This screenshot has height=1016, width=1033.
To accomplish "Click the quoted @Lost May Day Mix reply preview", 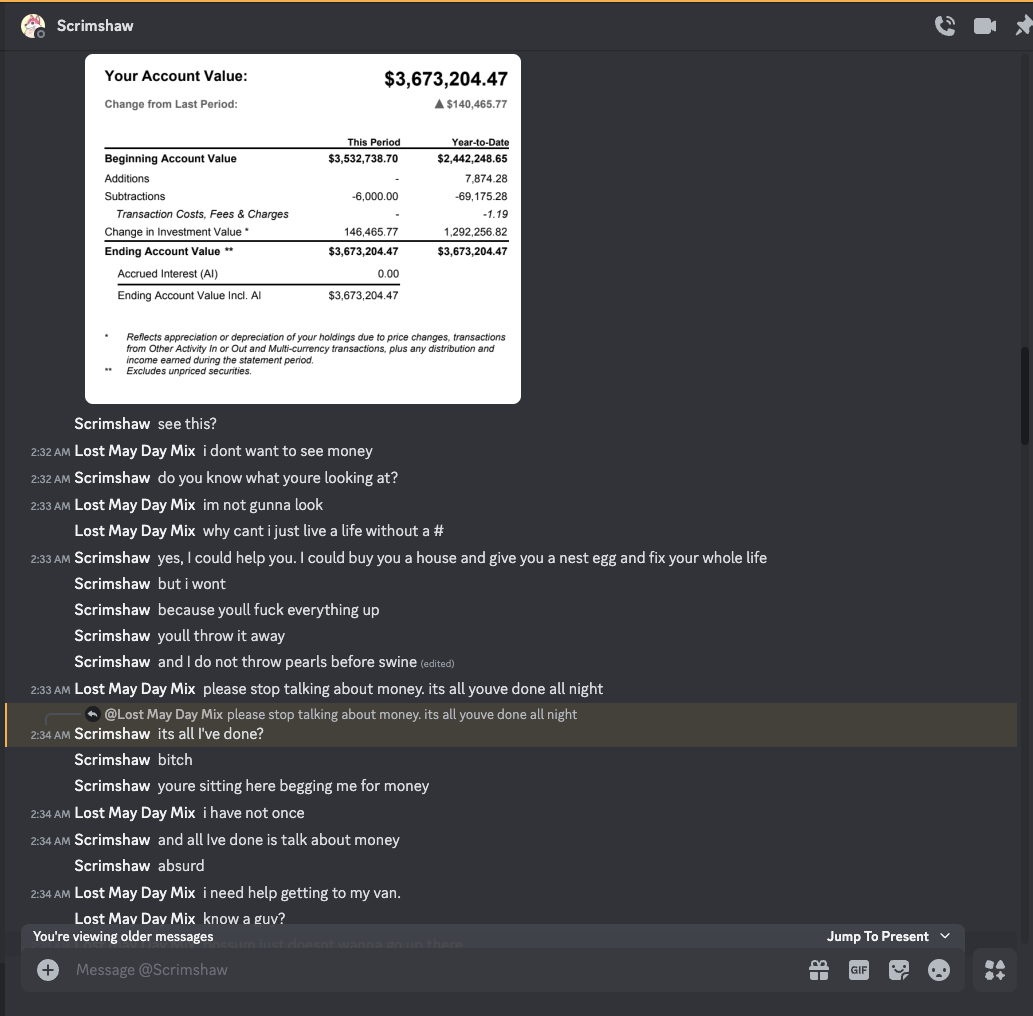I will tap(341, 714).
